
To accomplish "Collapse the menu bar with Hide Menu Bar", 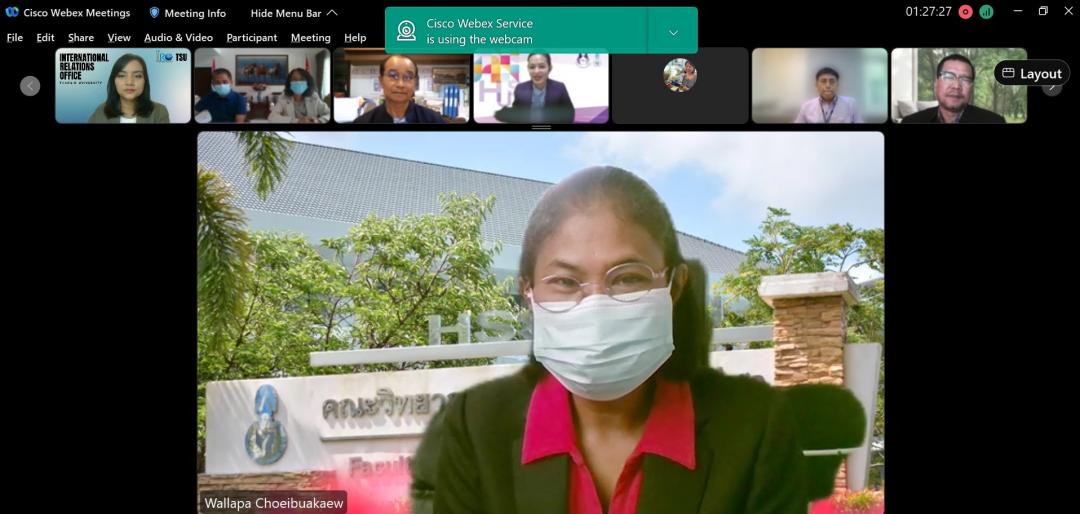I will [293, 13].
